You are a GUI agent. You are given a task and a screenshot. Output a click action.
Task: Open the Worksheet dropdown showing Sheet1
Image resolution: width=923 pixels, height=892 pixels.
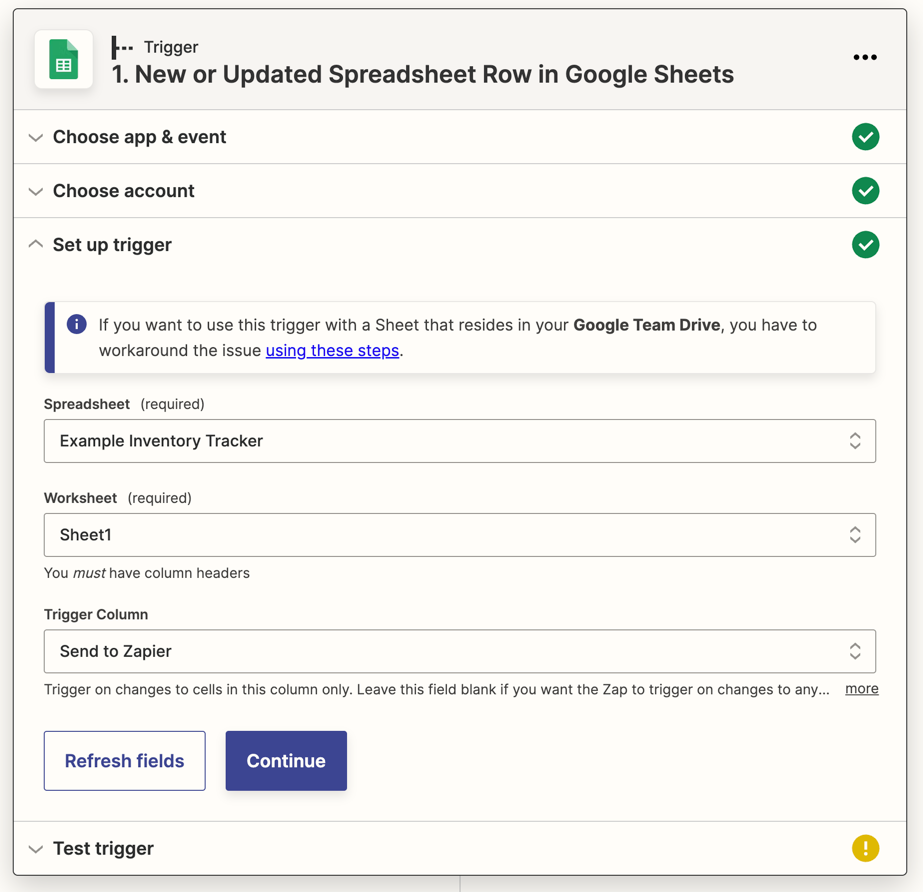pyautogui.click(x=460, y=535)
